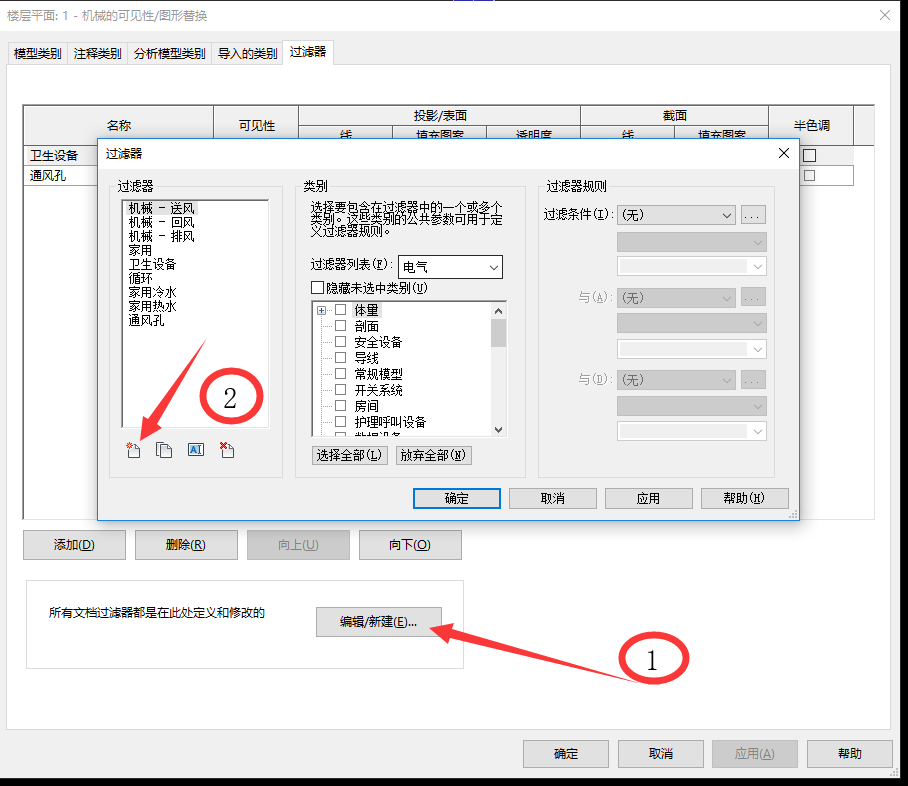Check the 护理呼叫设备 category box

(340, 421)
